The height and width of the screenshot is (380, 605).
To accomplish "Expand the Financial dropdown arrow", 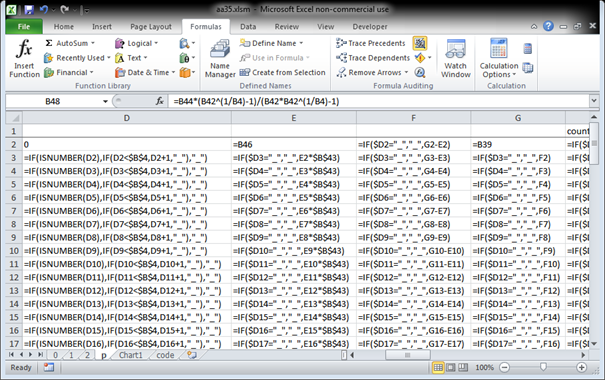I will [91, 73].
